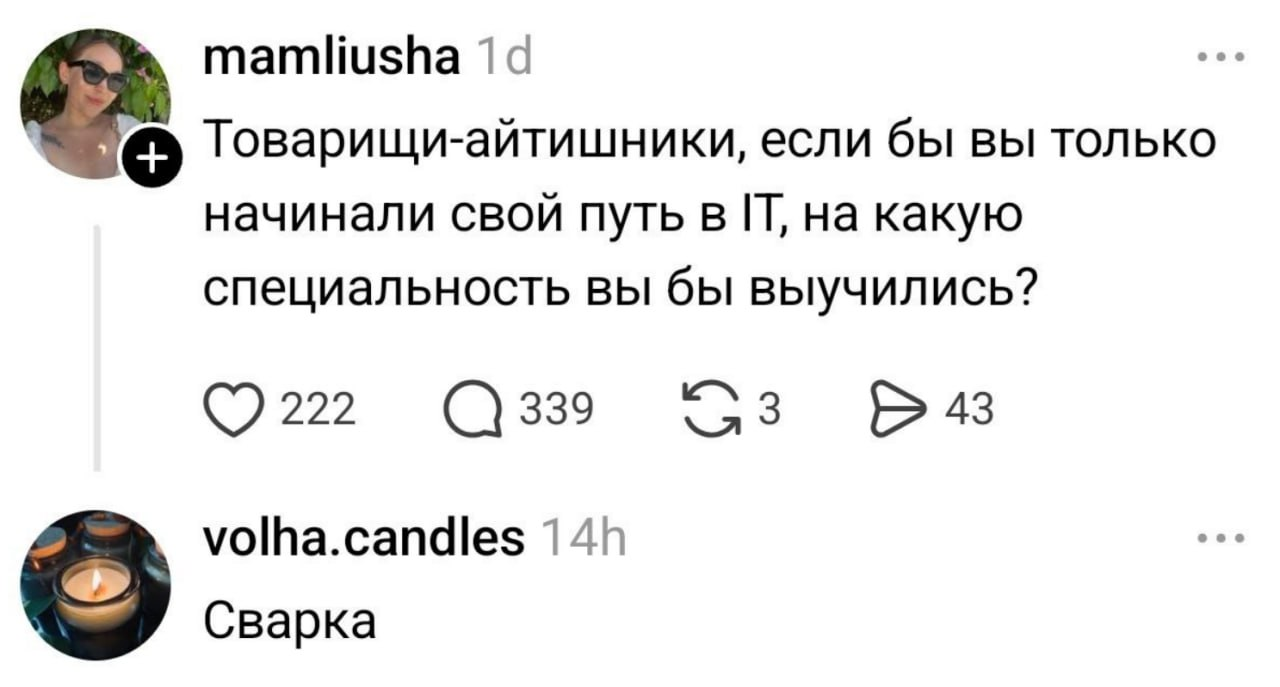Open volha.candles' candle avatar
The width and height of the screenshot is (1280, 687).
tap(96, 584)
